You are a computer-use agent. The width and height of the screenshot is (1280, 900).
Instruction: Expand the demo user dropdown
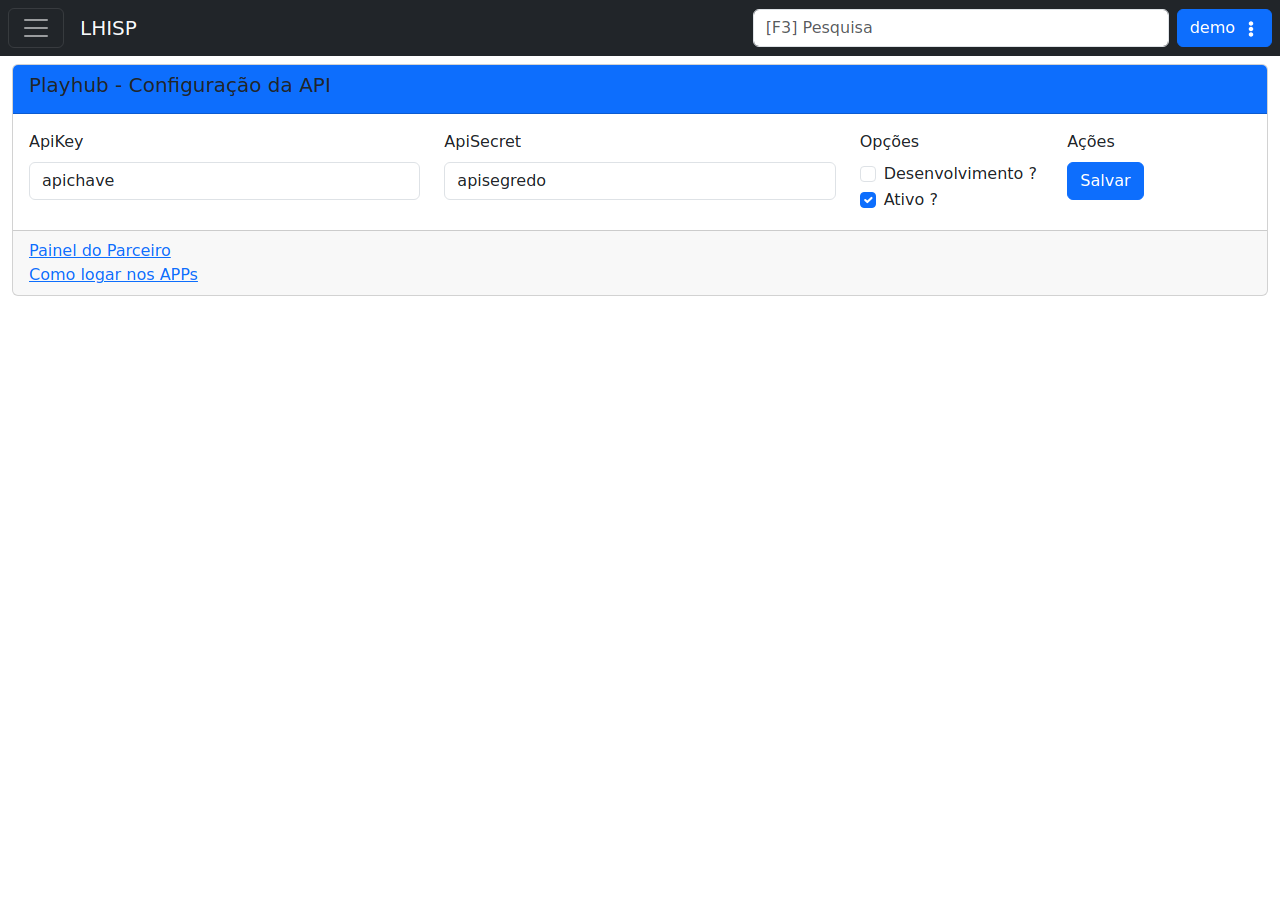[1224, 28]
